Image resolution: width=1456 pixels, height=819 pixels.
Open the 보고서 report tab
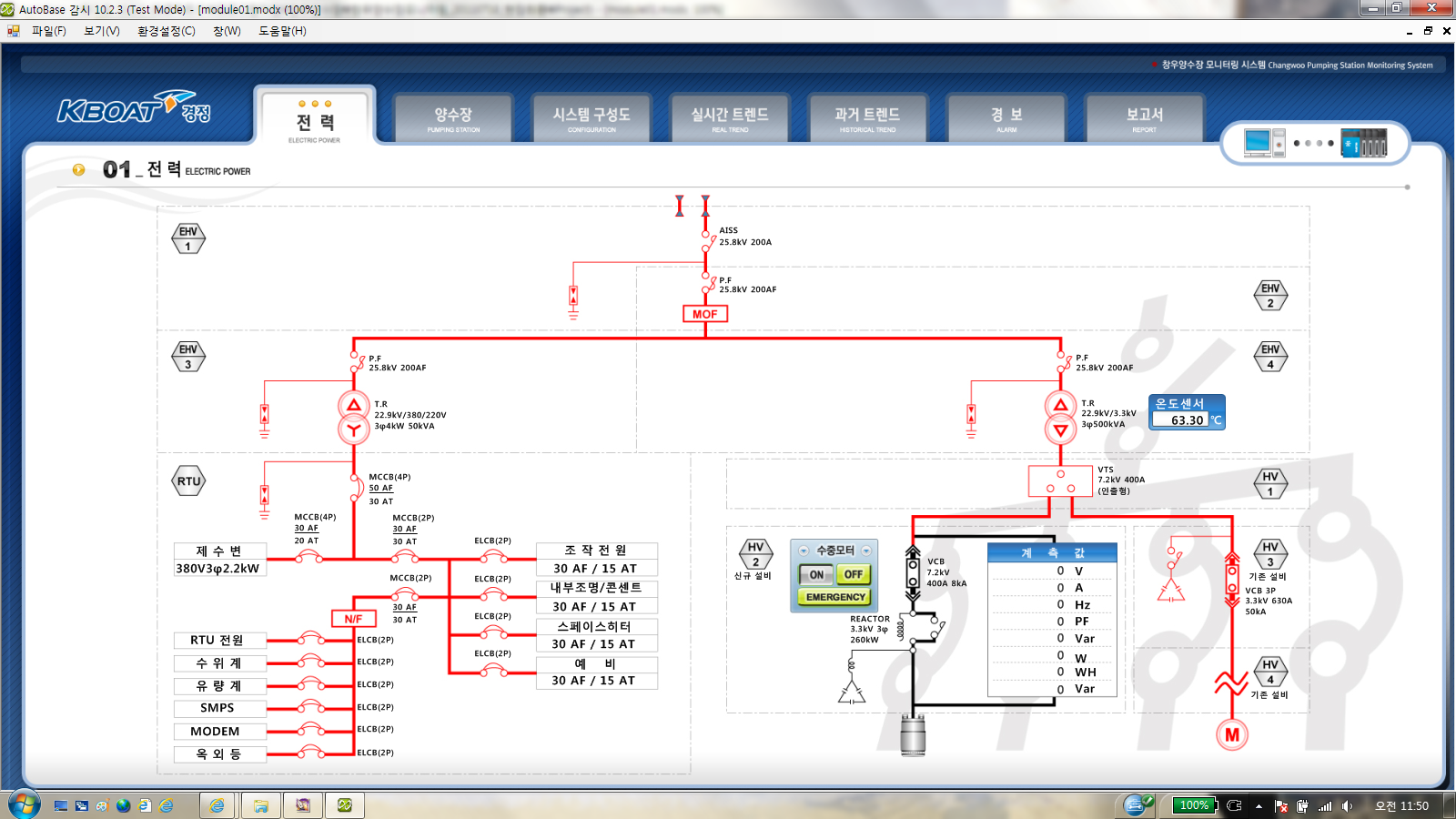coord(1144,117)
